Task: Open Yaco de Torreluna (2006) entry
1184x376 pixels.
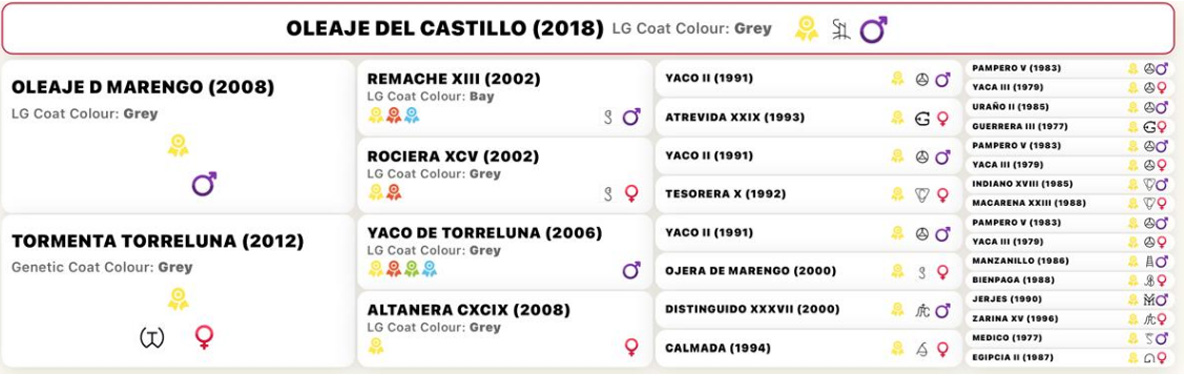Action: pos(485,233)
